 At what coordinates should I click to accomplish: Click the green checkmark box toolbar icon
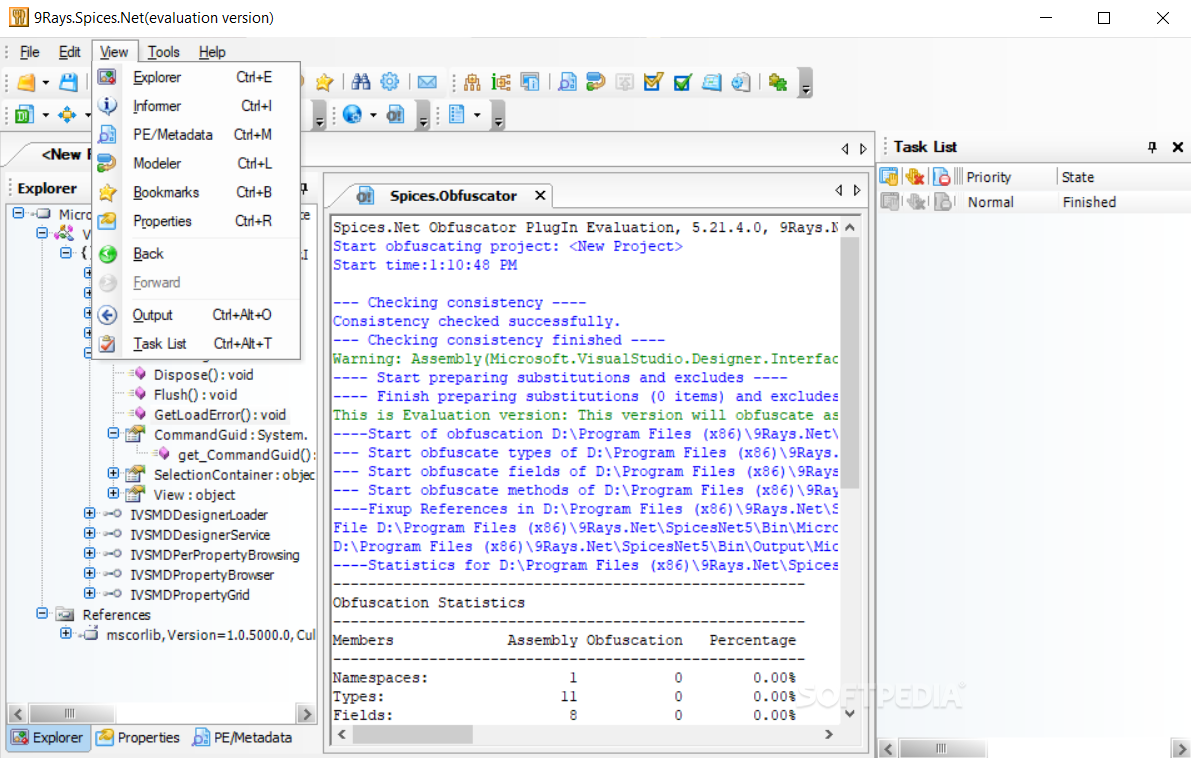[x=682, y=82]
